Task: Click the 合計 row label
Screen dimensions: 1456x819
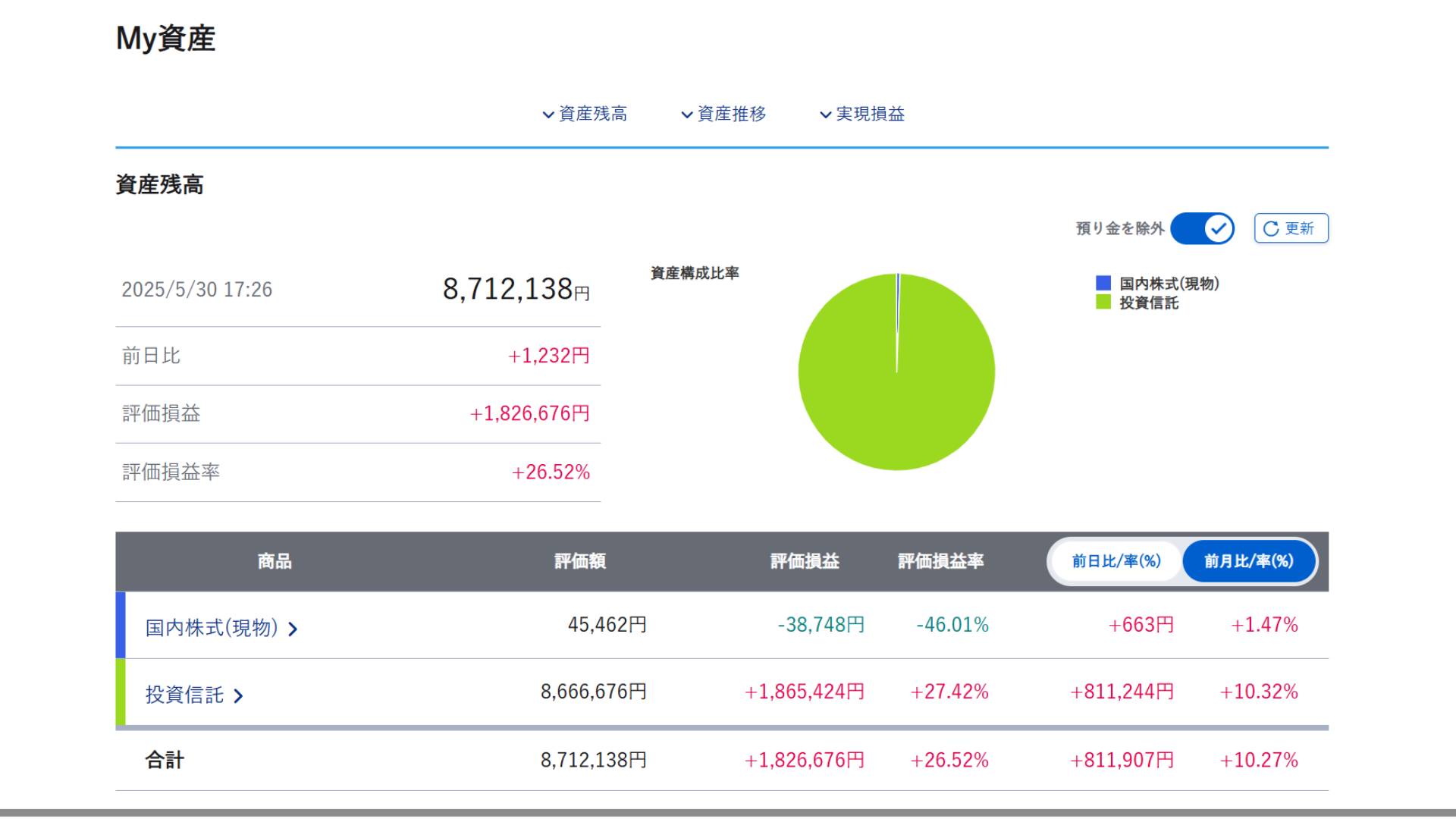Action: click(165, 760)
